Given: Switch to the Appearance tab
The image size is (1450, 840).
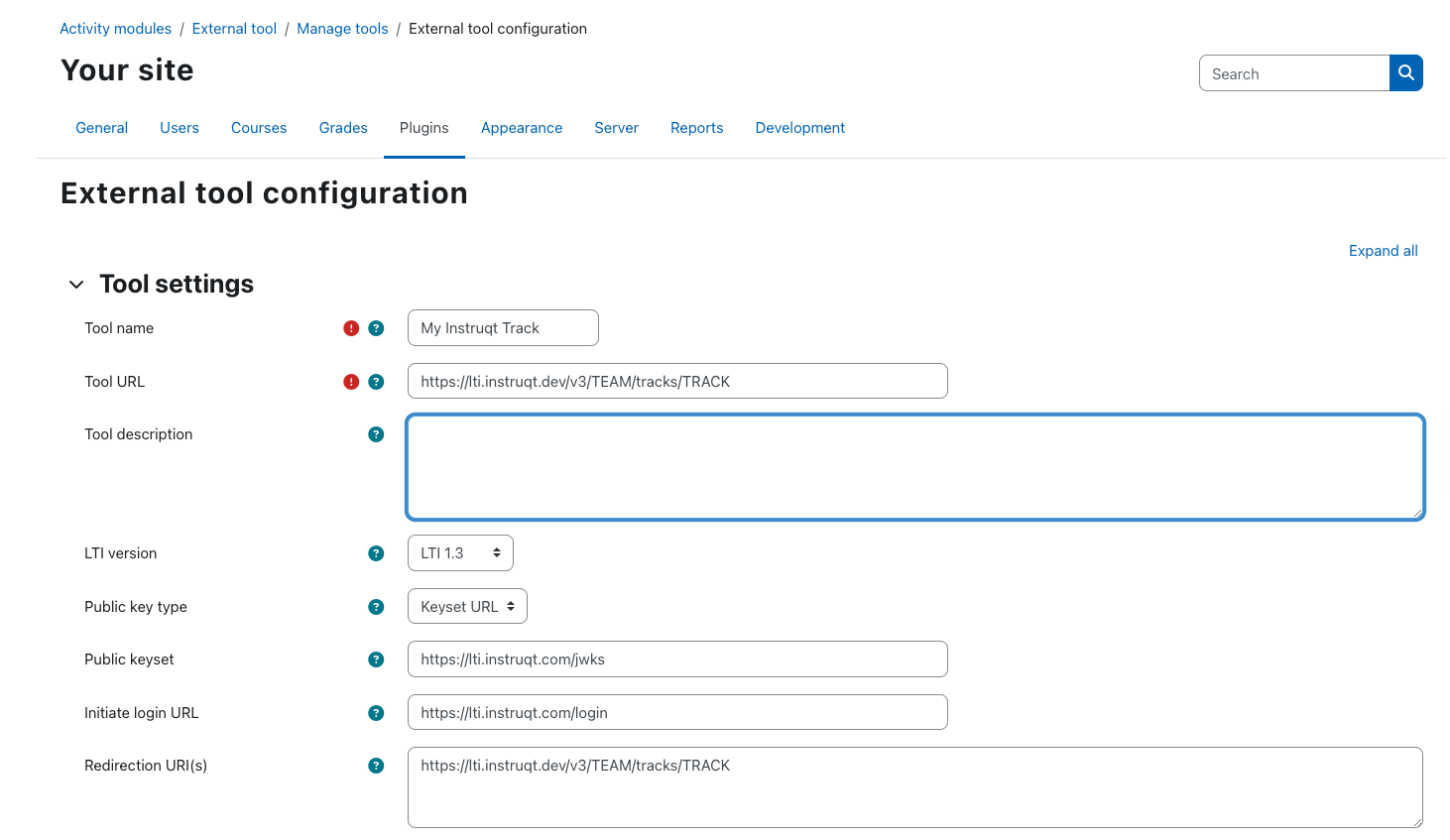Looking at the screenshot, I should tap(522, 128).
